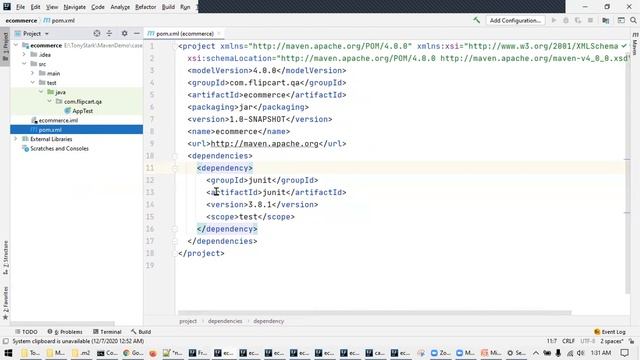Click the Run with Coverage icon
This screenshot has height=360, width=640.
click(x=578, y=20)
